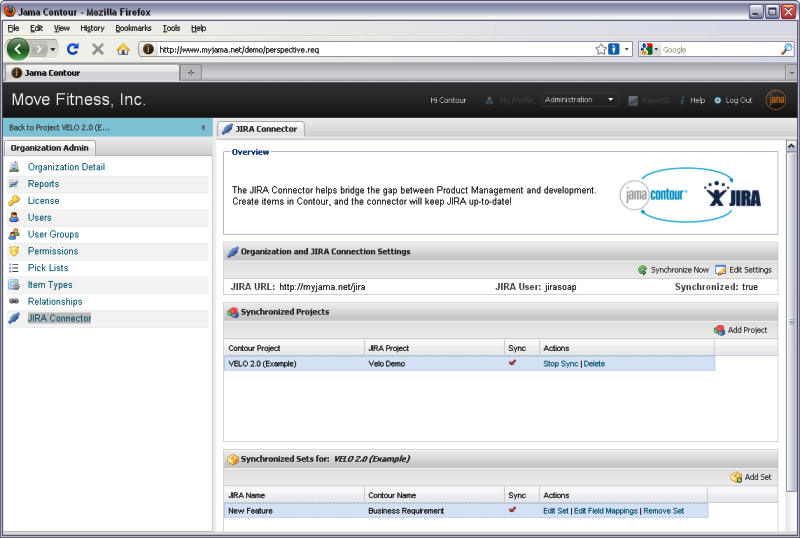Click the Add Project cubes icon
Image resolution: width=800 pixels, height=538 pixels.
coord(719,330)
